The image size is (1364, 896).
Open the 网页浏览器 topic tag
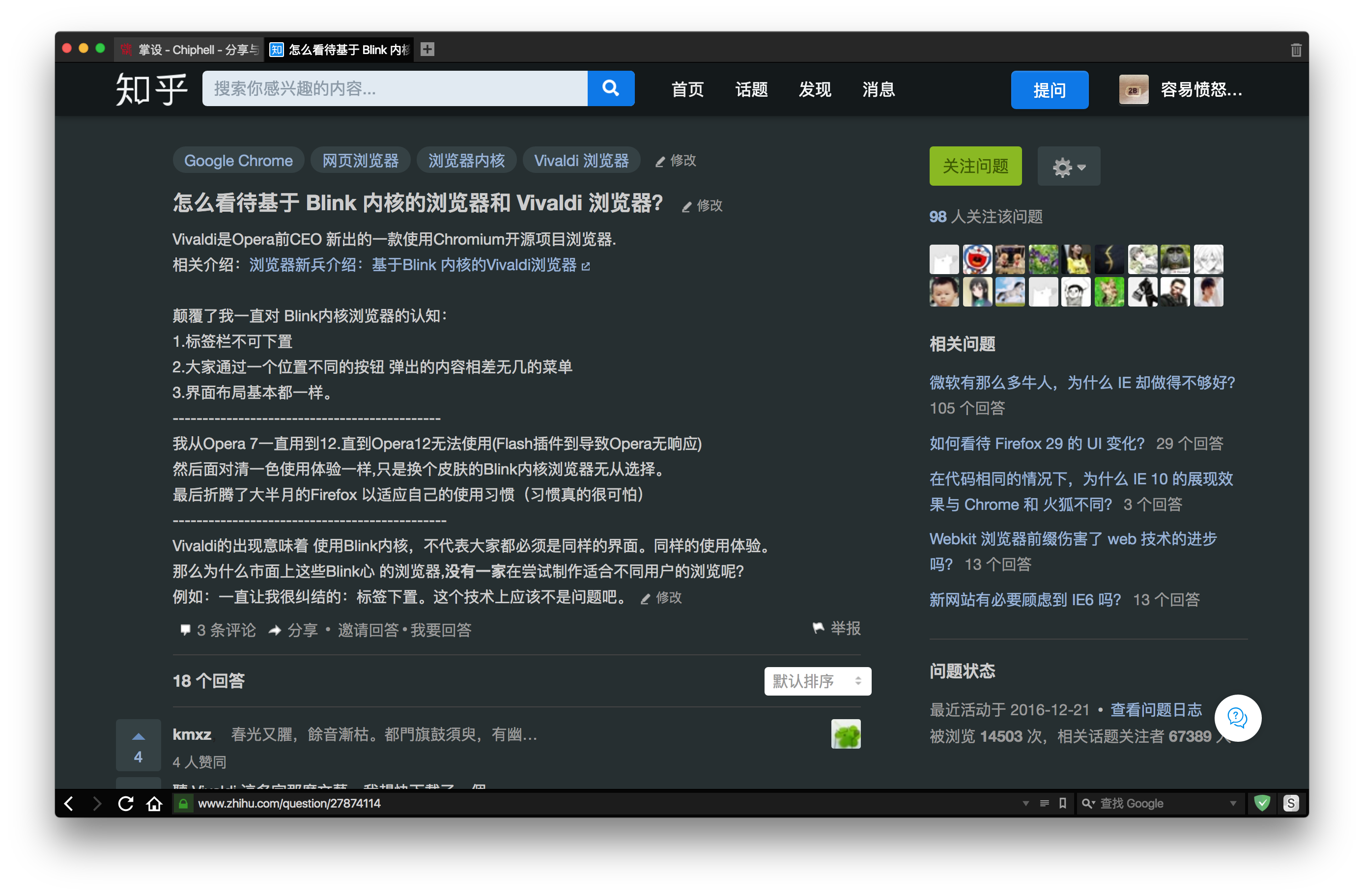click(x=360, y=161)
